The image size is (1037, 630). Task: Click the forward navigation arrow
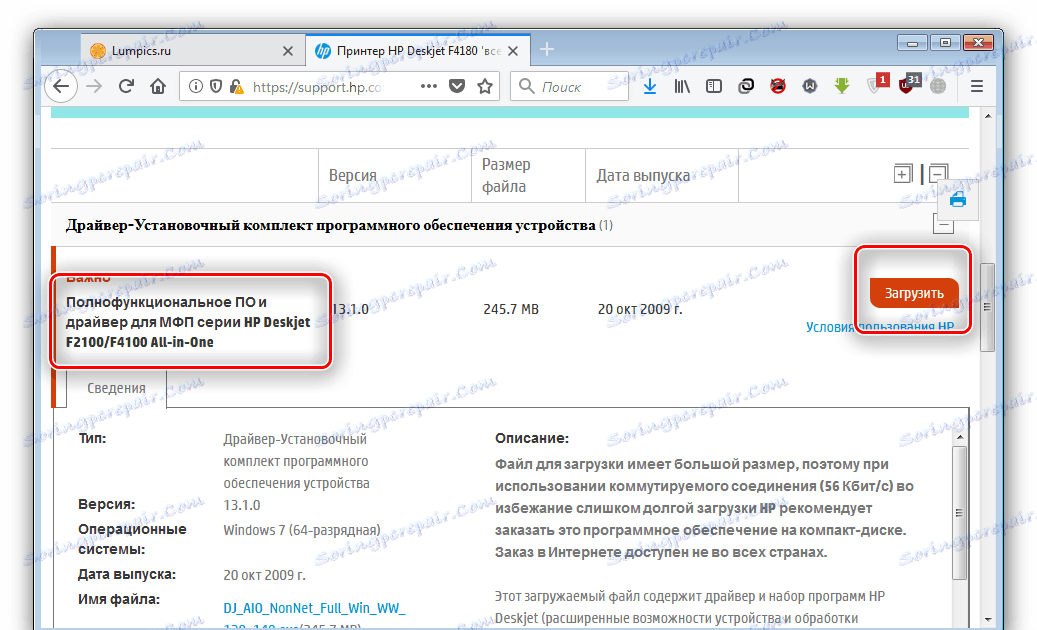coord(94,86)
